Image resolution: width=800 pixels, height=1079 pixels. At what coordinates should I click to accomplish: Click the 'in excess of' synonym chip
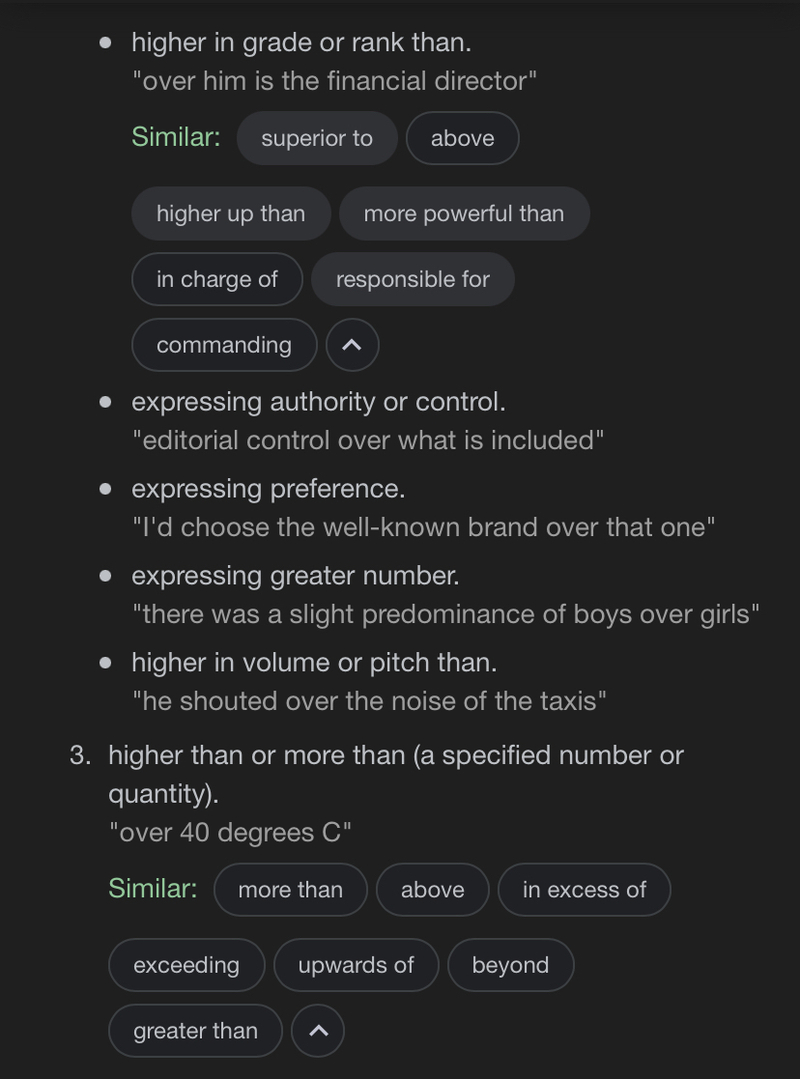pos(584,889)
